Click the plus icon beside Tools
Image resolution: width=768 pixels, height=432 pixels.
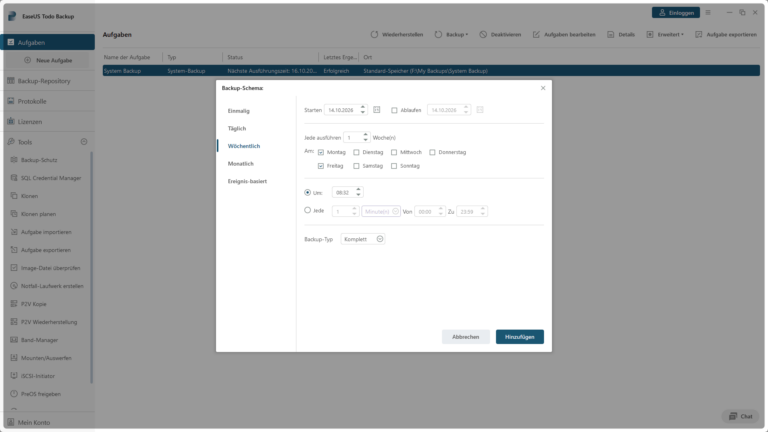tap(84, 142)
